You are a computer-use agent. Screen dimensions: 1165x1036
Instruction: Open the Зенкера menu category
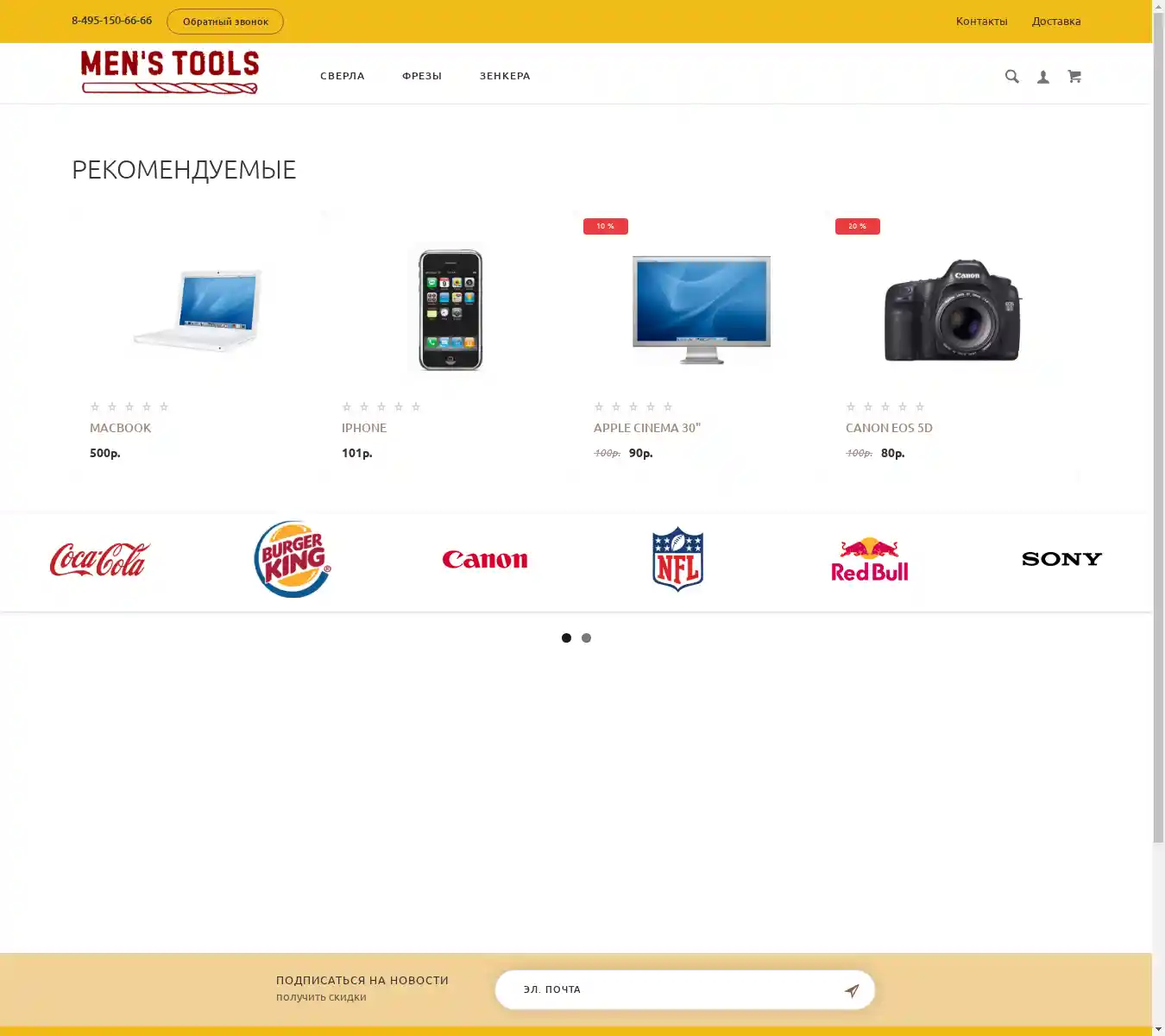pyautogui.click(x=505, y=76)
